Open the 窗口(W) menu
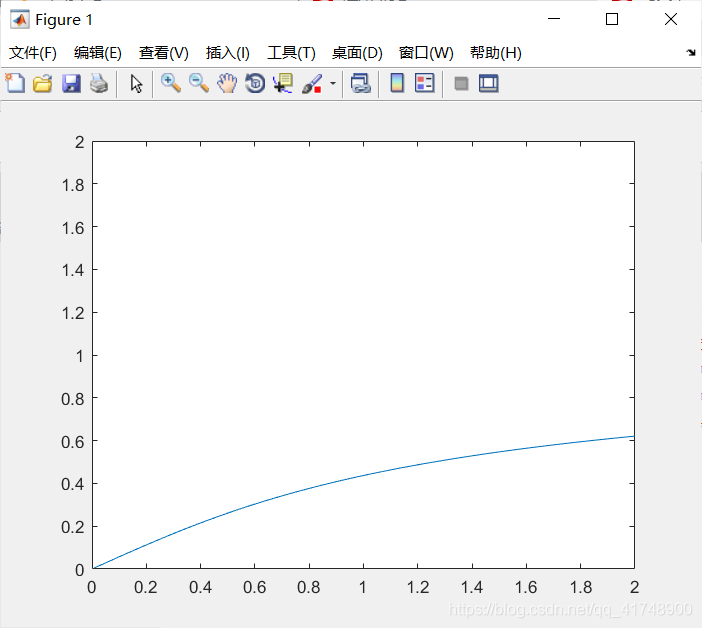 pyautogui.click(x=426, y=53)
